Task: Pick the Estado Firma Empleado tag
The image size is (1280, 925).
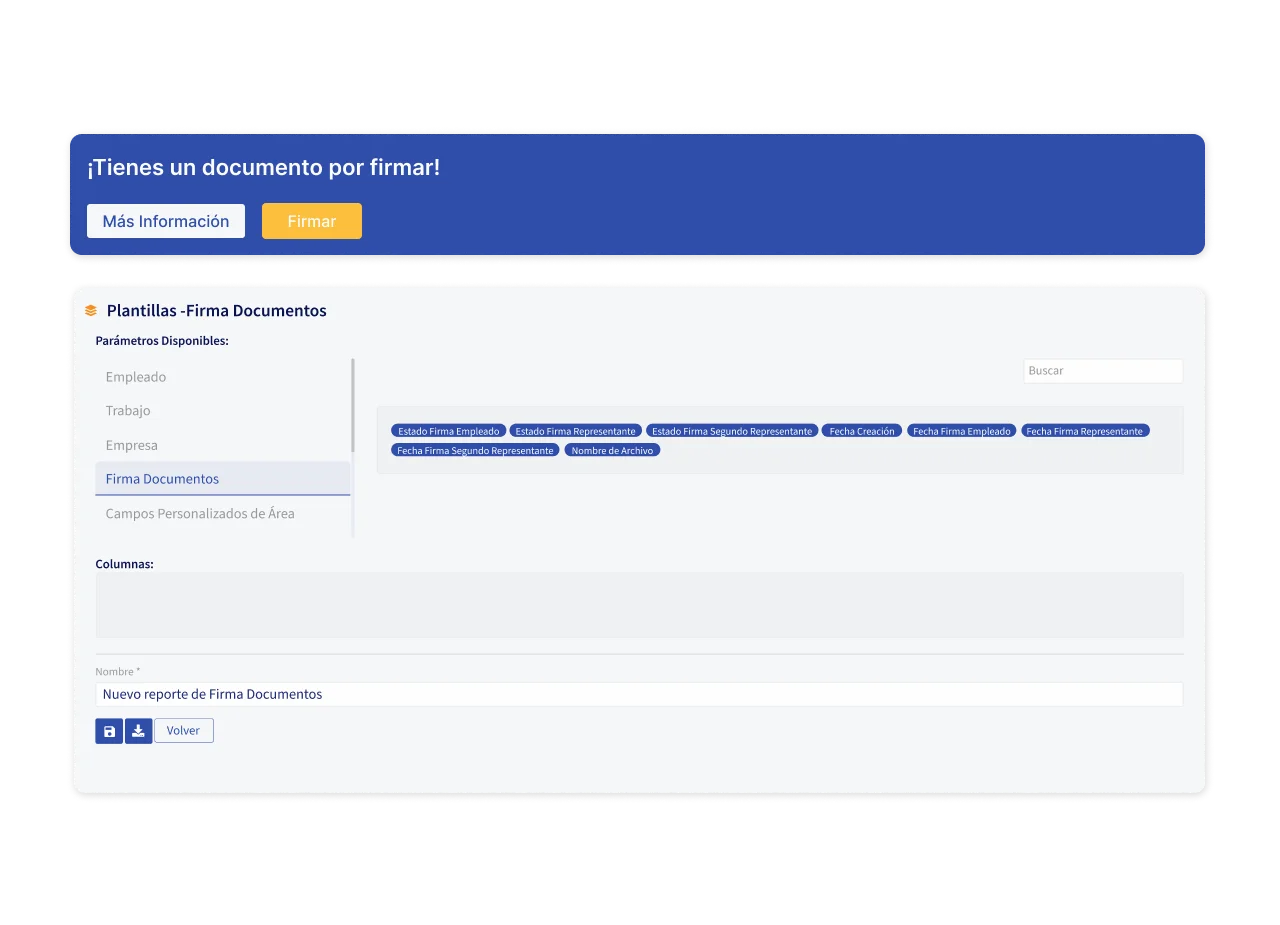Action: click(449, 431)
